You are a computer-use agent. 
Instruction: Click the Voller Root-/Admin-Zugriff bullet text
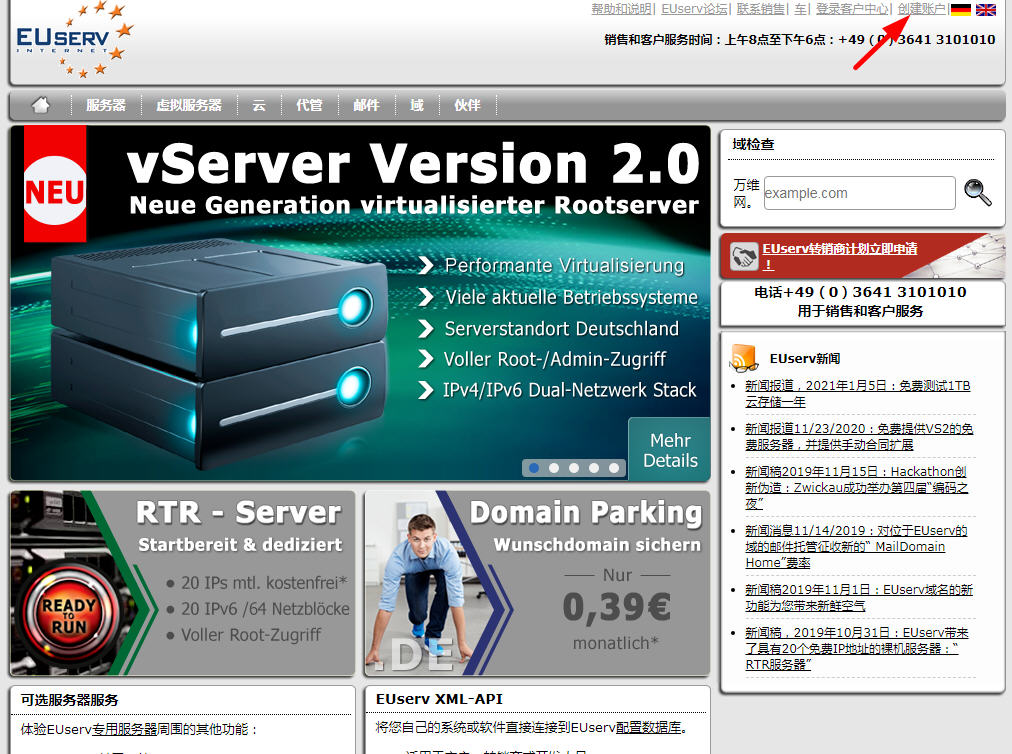click(x=555, y=359)
